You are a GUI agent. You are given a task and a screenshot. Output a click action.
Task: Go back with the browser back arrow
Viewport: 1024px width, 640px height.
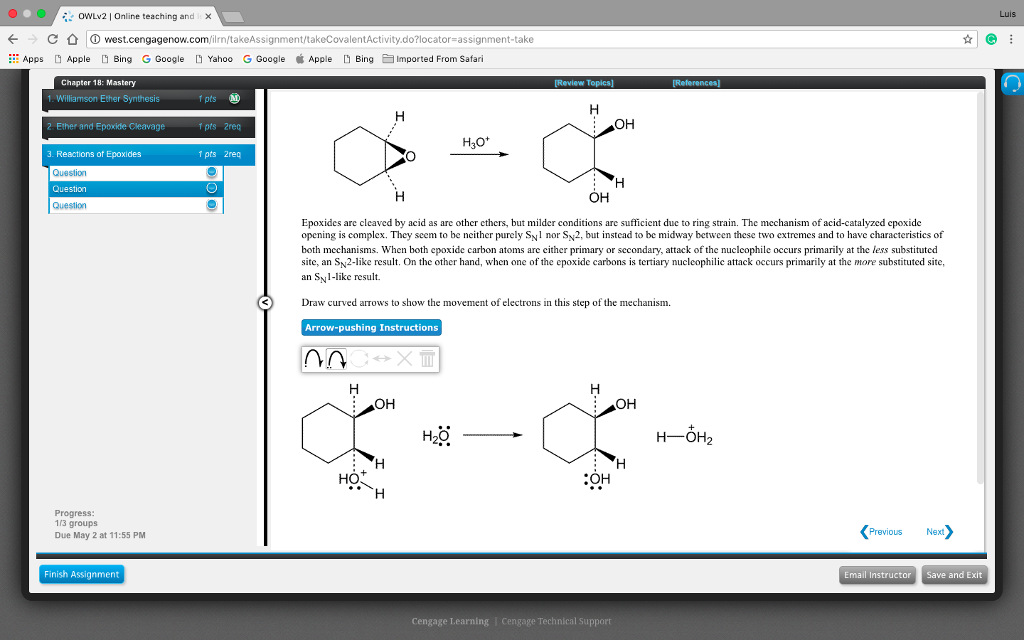pyautogui.click(x=13, y=39)
